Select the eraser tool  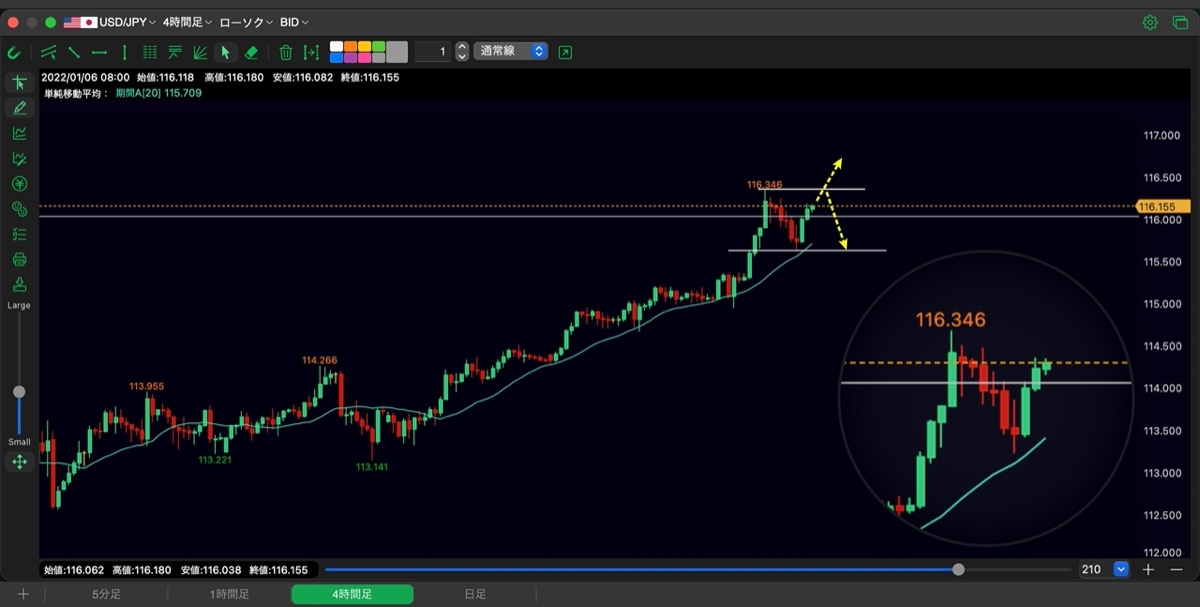click(251, 52)
